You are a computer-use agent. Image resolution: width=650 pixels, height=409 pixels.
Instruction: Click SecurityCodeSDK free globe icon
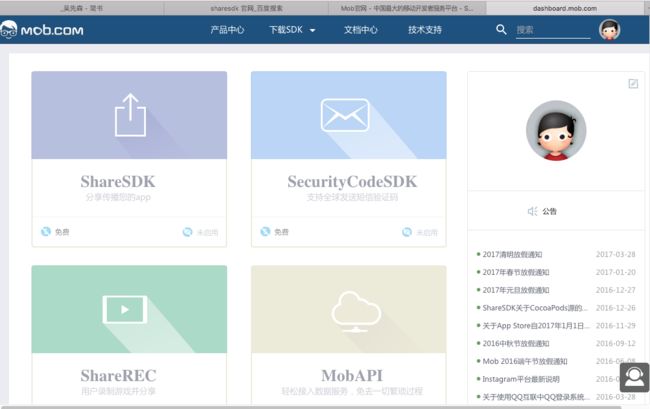[265, 232]
